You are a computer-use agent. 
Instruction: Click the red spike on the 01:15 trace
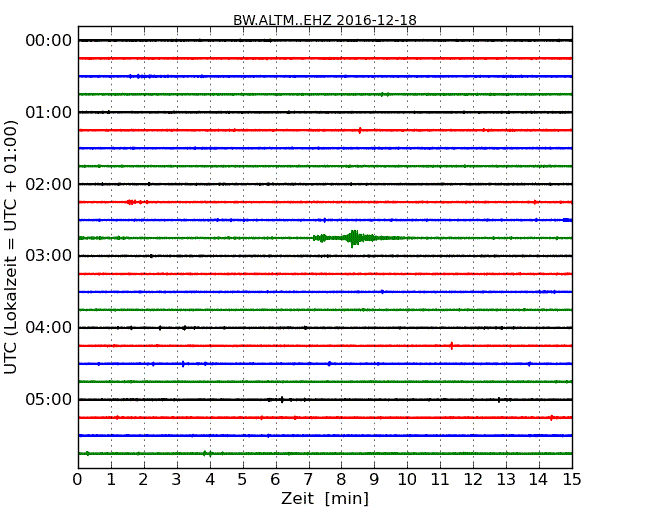360,130
